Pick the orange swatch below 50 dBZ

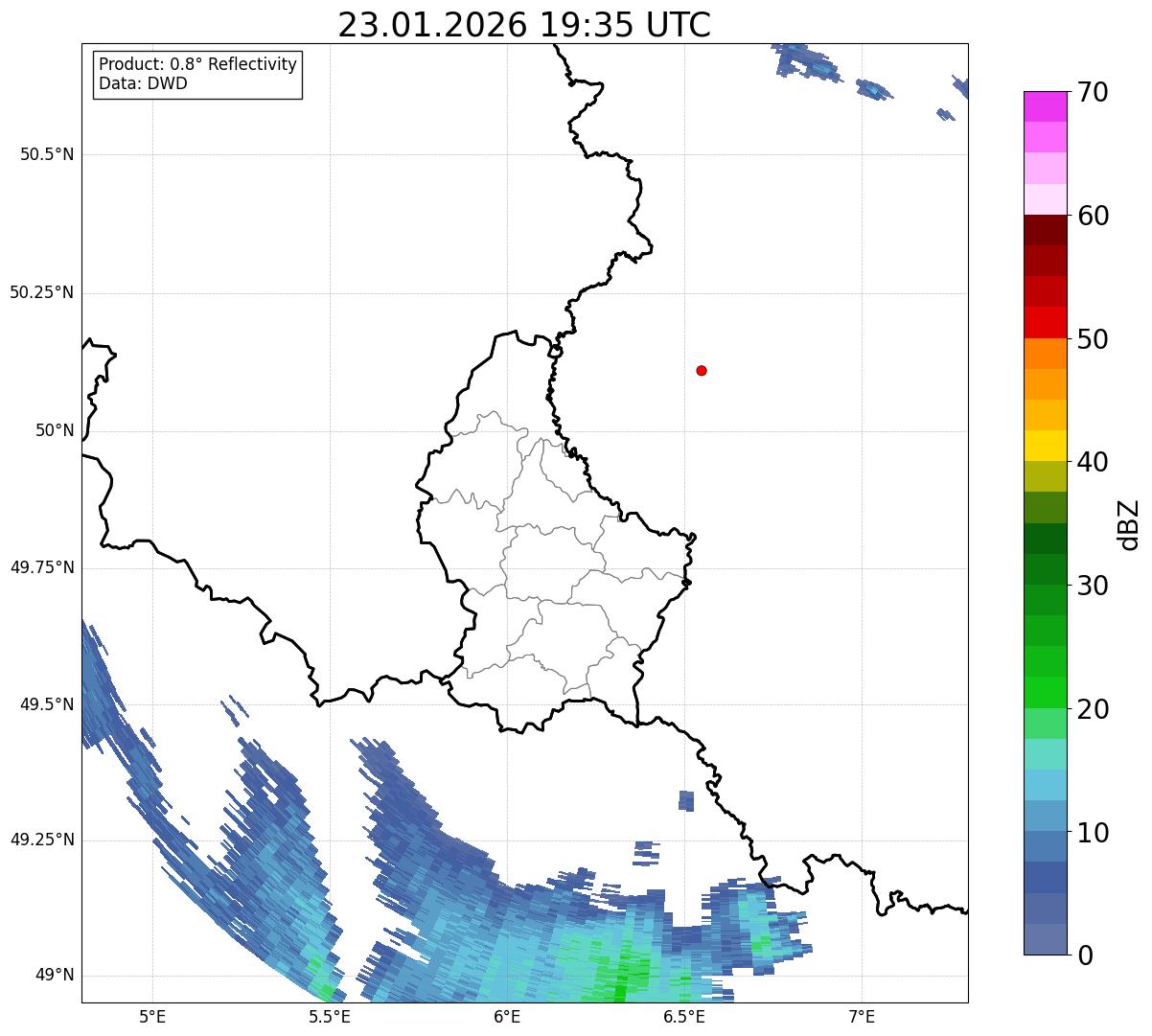[1045, 354]
